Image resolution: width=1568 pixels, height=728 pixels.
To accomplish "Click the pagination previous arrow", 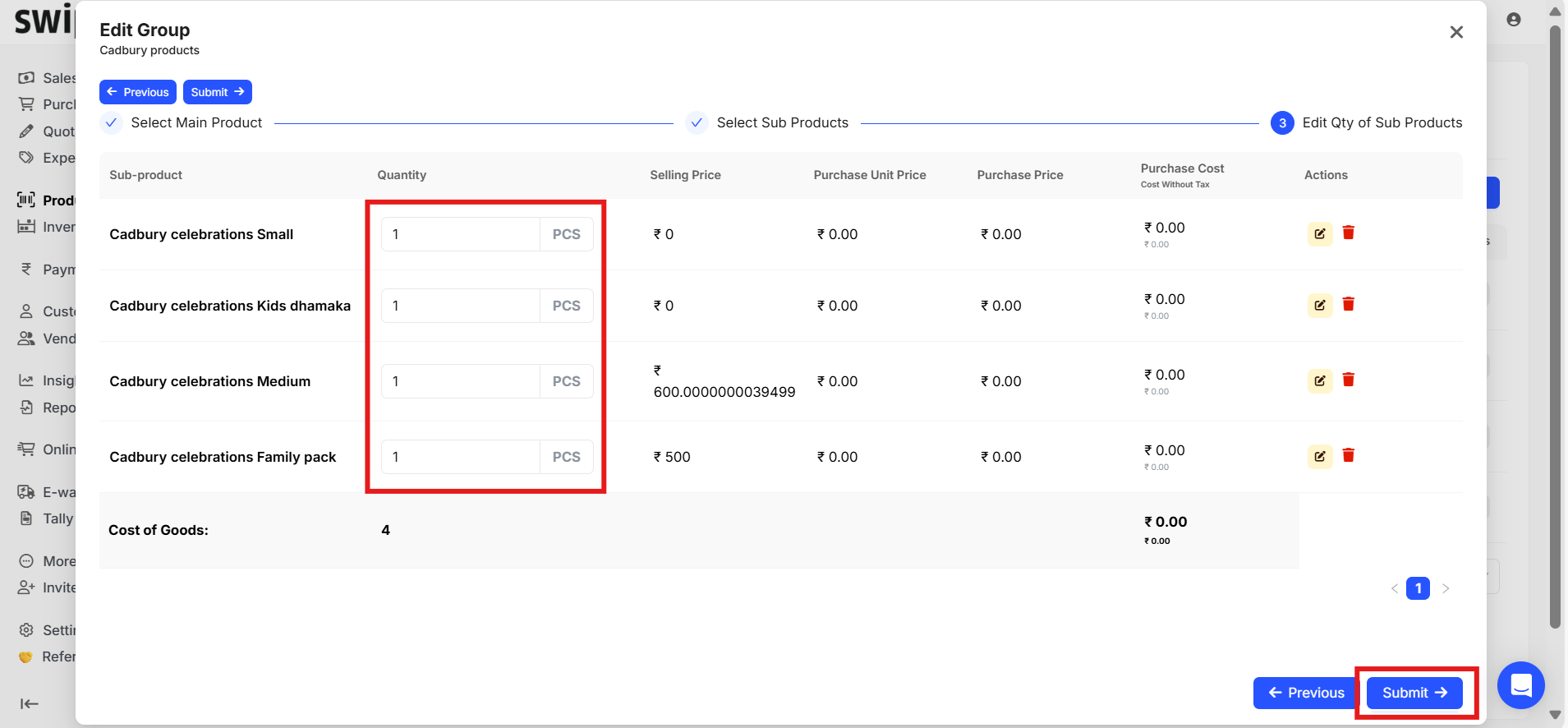I will 1395,588.
